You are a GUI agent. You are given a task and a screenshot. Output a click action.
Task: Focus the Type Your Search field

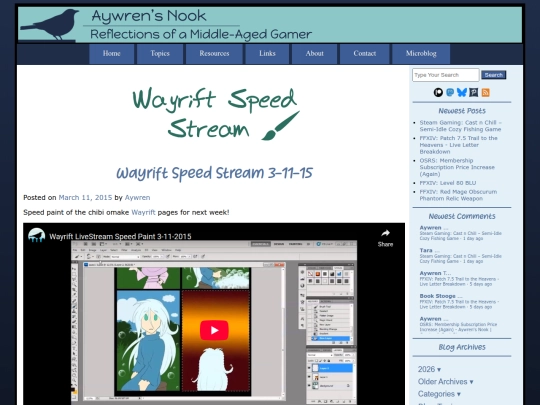(445, 75)
